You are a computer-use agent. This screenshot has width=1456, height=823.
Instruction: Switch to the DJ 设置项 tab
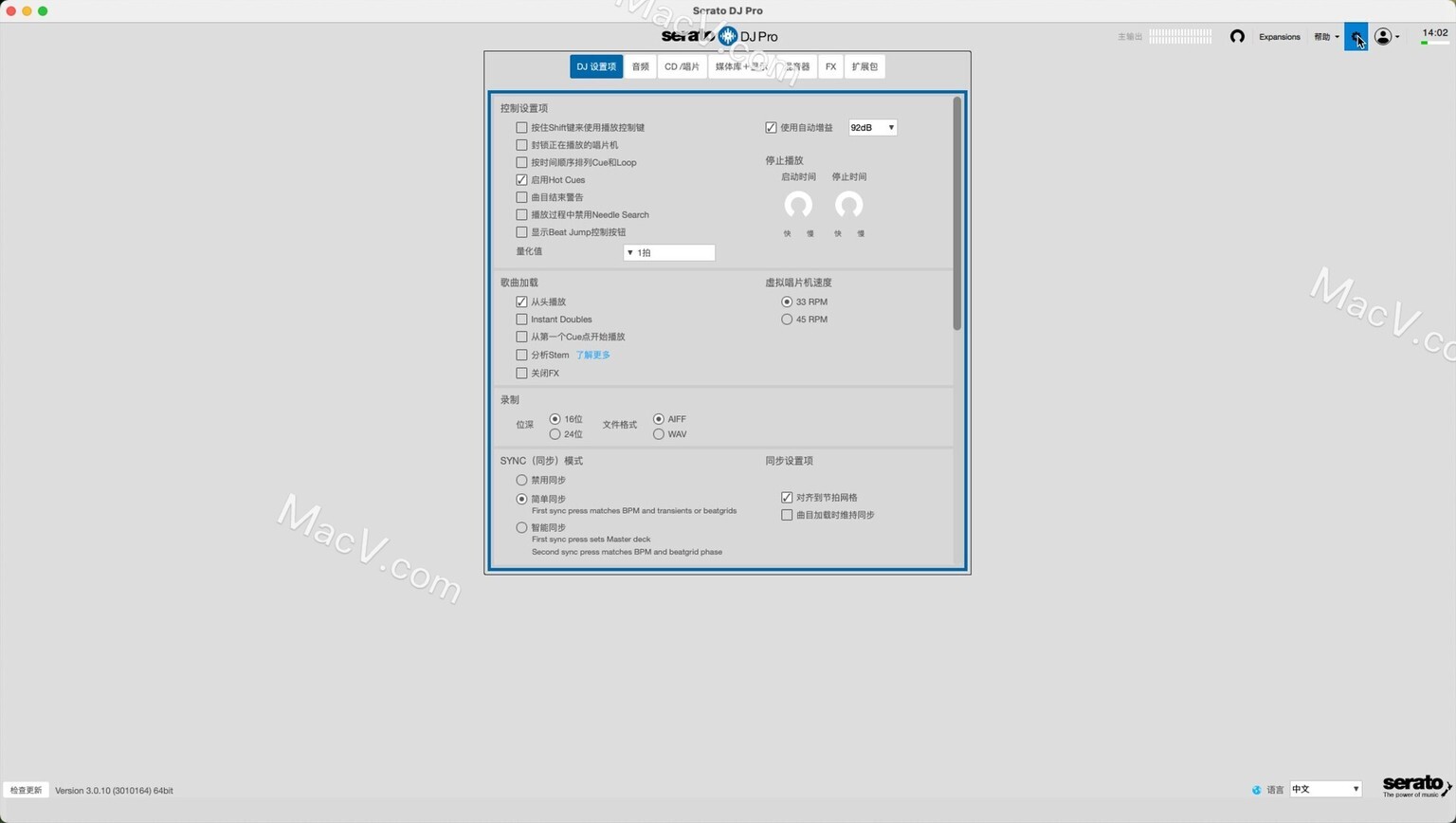pyautogui.click(x=596, y=66)
